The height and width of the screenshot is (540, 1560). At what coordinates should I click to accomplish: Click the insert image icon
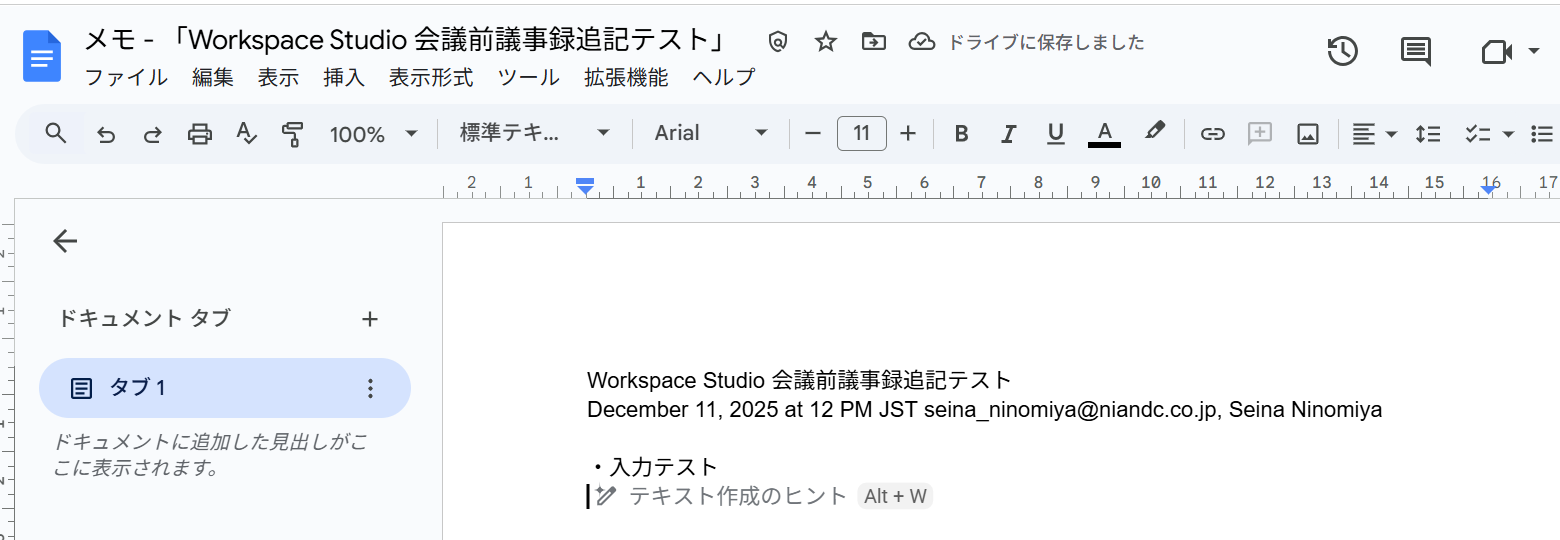pyautogui.click(x=1307, y=134)
